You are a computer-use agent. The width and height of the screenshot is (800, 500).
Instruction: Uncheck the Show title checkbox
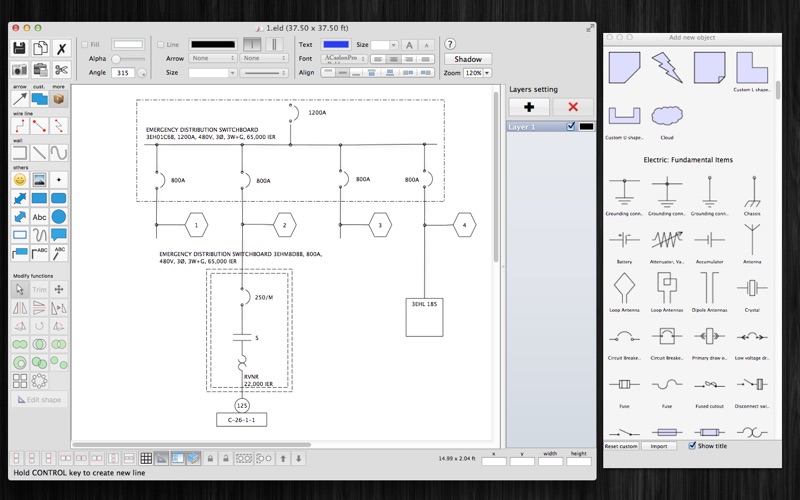coord(693,446)
